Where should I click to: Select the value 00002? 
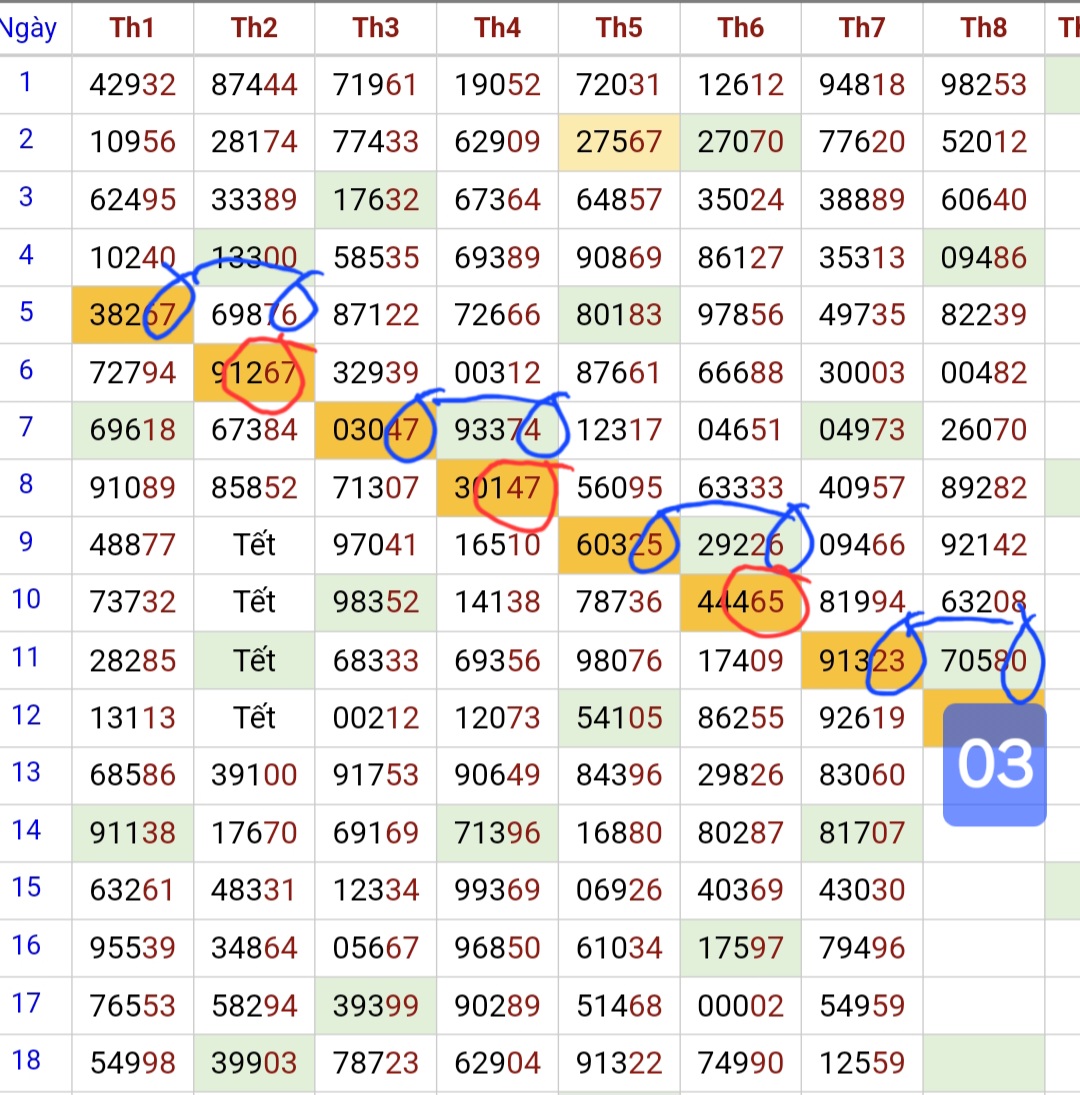coord(740,1006)
